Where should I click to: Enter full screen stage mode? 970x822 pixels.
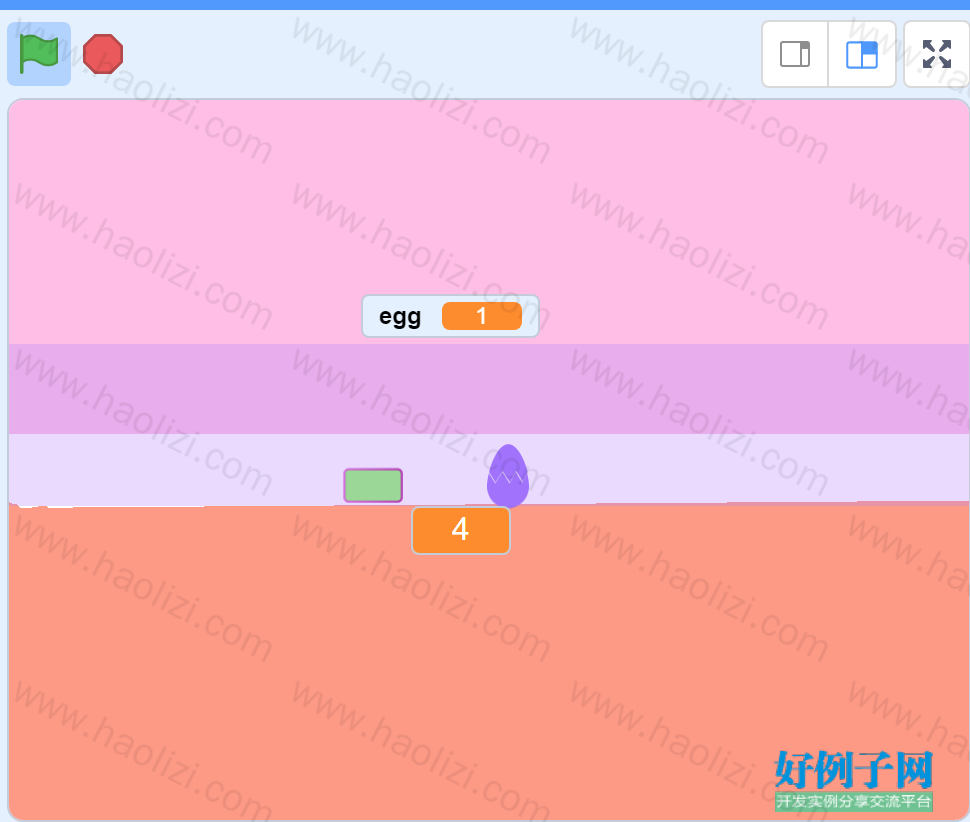pyautogui.click(x=937, y=54)
